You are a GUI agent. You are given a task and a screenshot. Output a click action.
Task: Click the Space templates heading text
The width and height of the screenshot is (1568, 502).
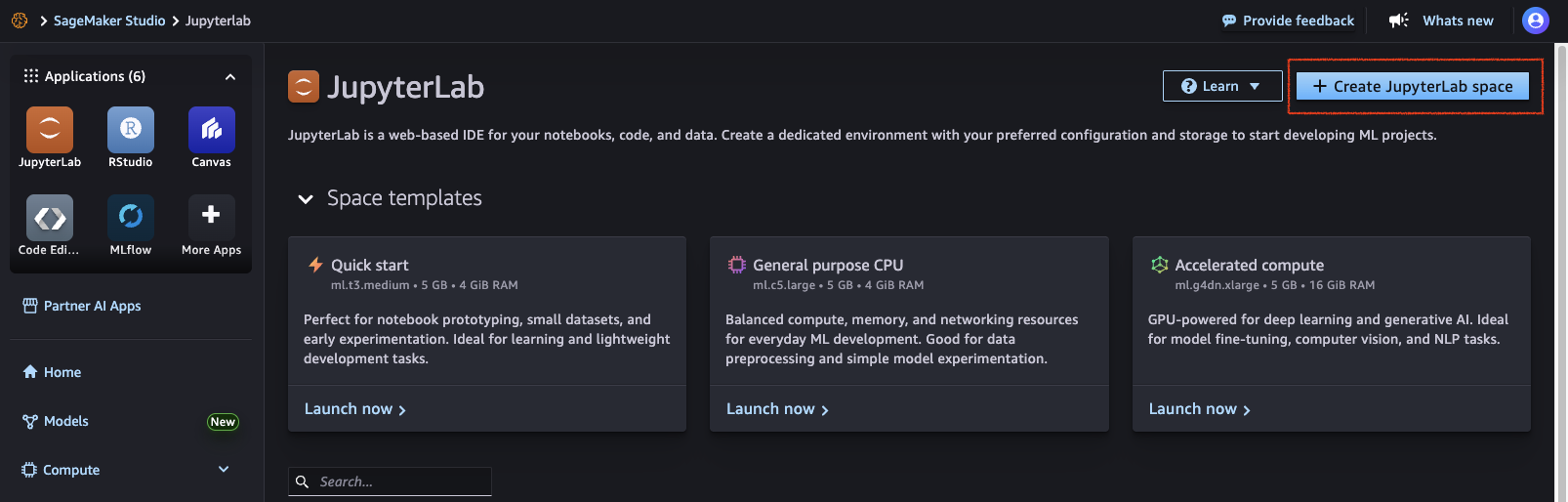click(x=404, y=198)
